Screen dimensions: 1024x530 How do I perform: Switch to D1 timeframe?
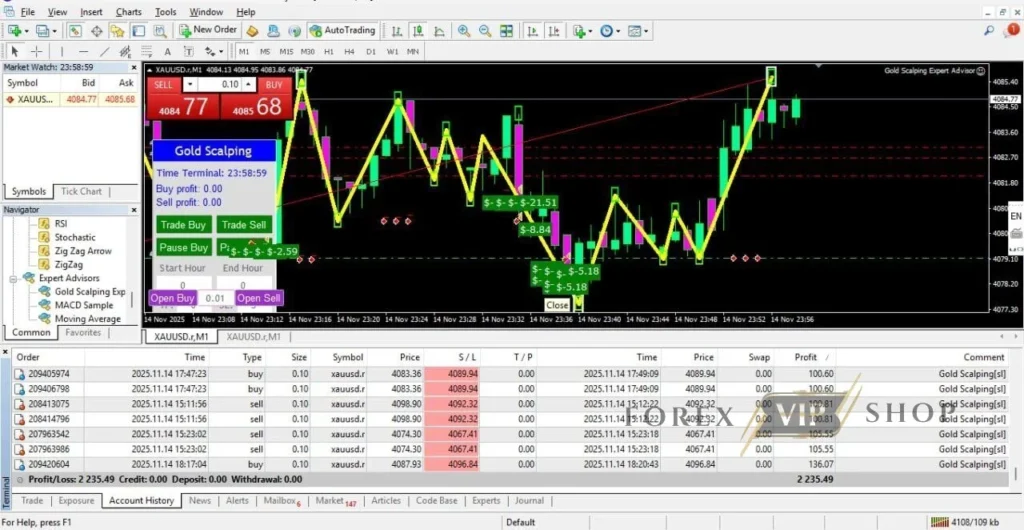tap(371, 52)
